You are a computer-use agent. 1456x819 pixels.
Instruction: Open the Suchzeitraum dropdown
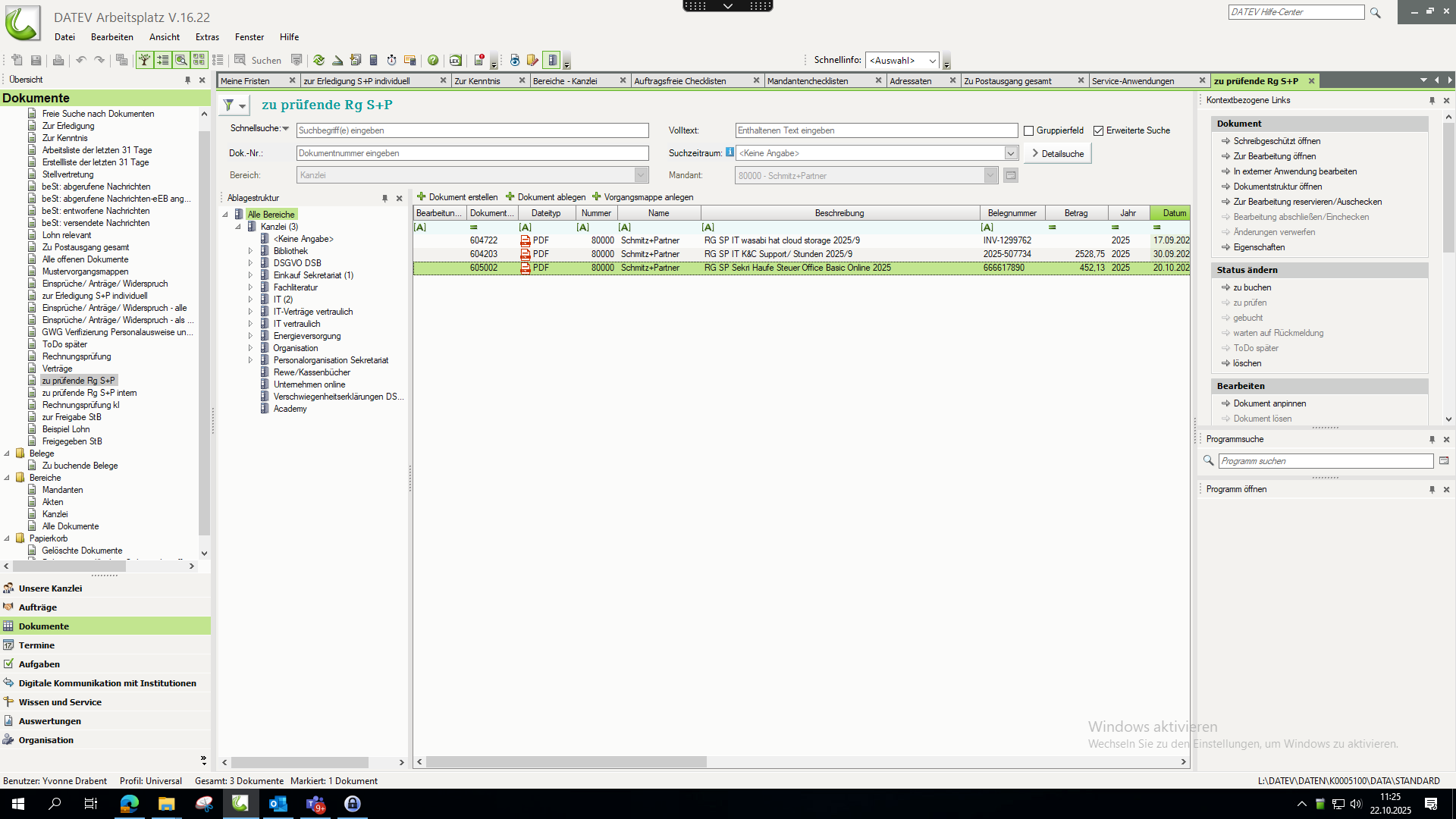1011,153
